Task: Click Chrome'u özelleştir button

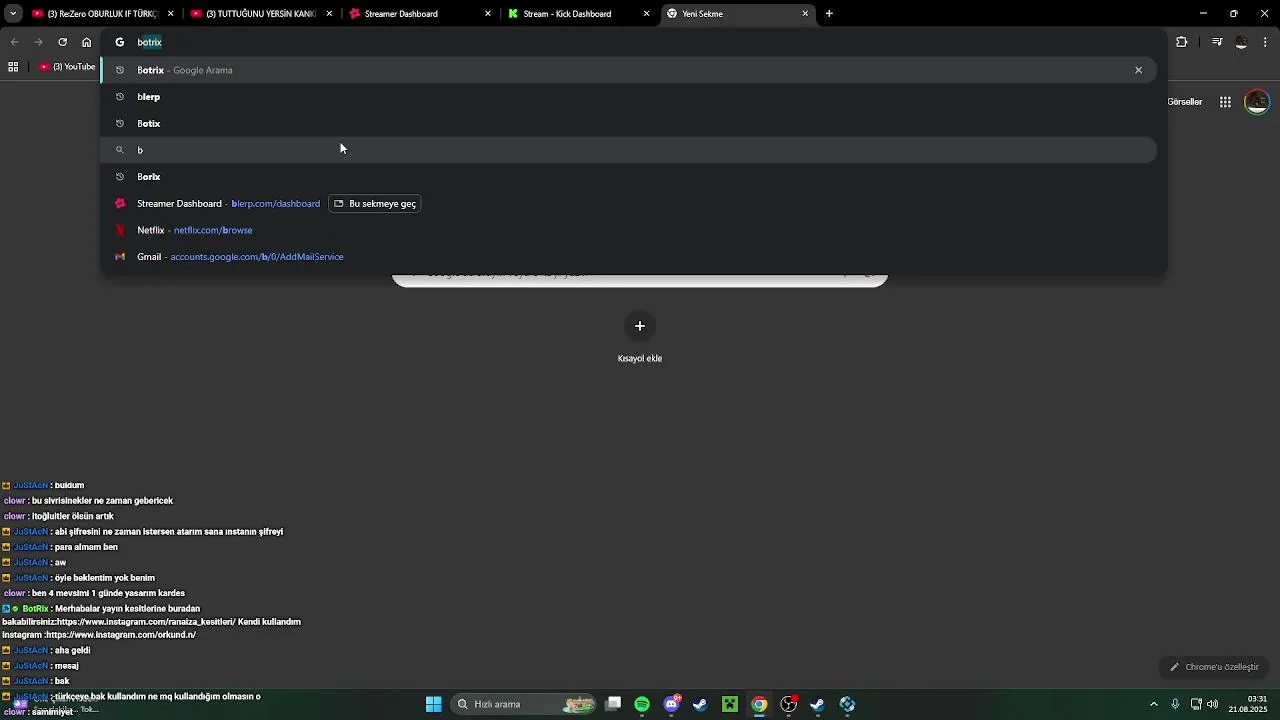Action: (x=1214, y=667)
